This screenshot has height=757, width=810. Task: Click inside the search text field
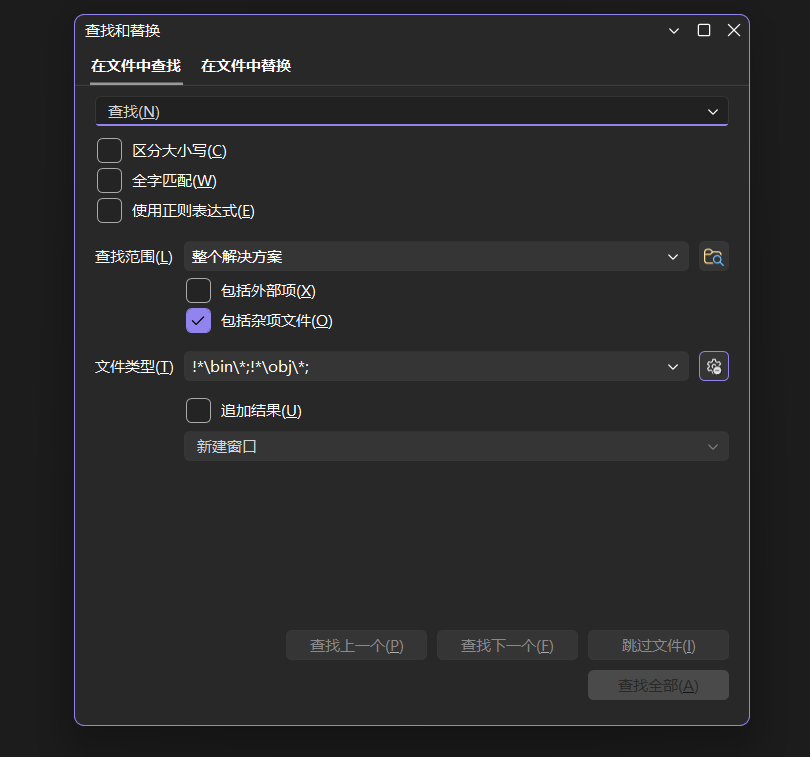click(400, 111)
